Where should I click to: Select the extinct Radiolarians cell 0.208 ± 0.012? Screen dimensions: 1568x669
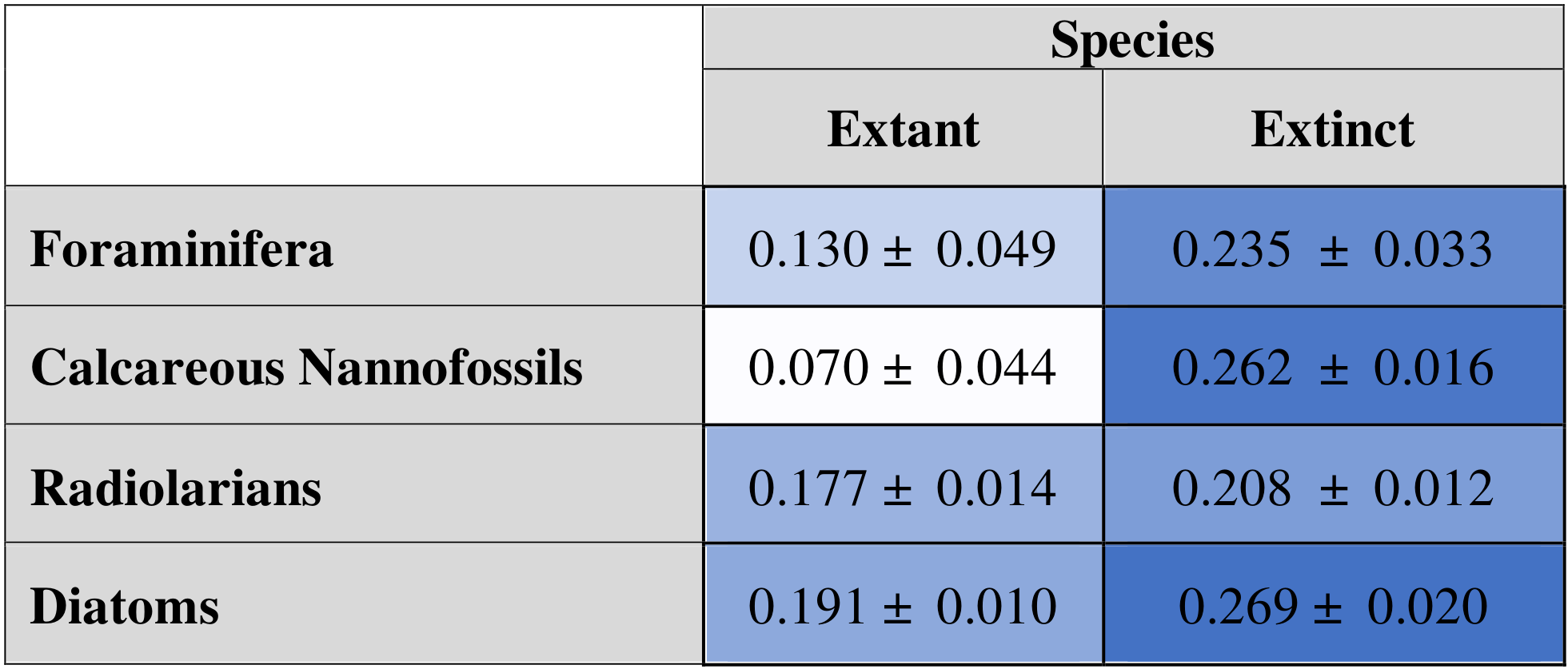point(1332,488)
